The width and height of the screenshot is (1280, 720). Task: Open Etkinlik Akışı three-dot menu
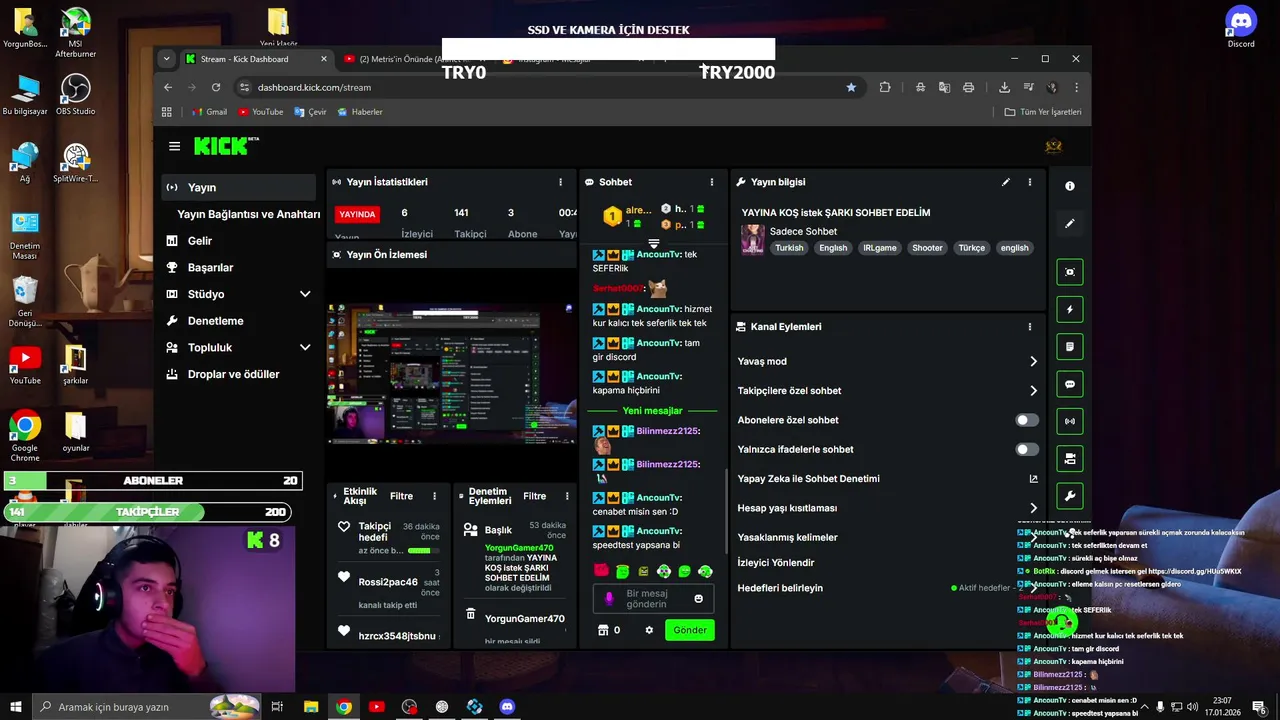click(434, 496)
